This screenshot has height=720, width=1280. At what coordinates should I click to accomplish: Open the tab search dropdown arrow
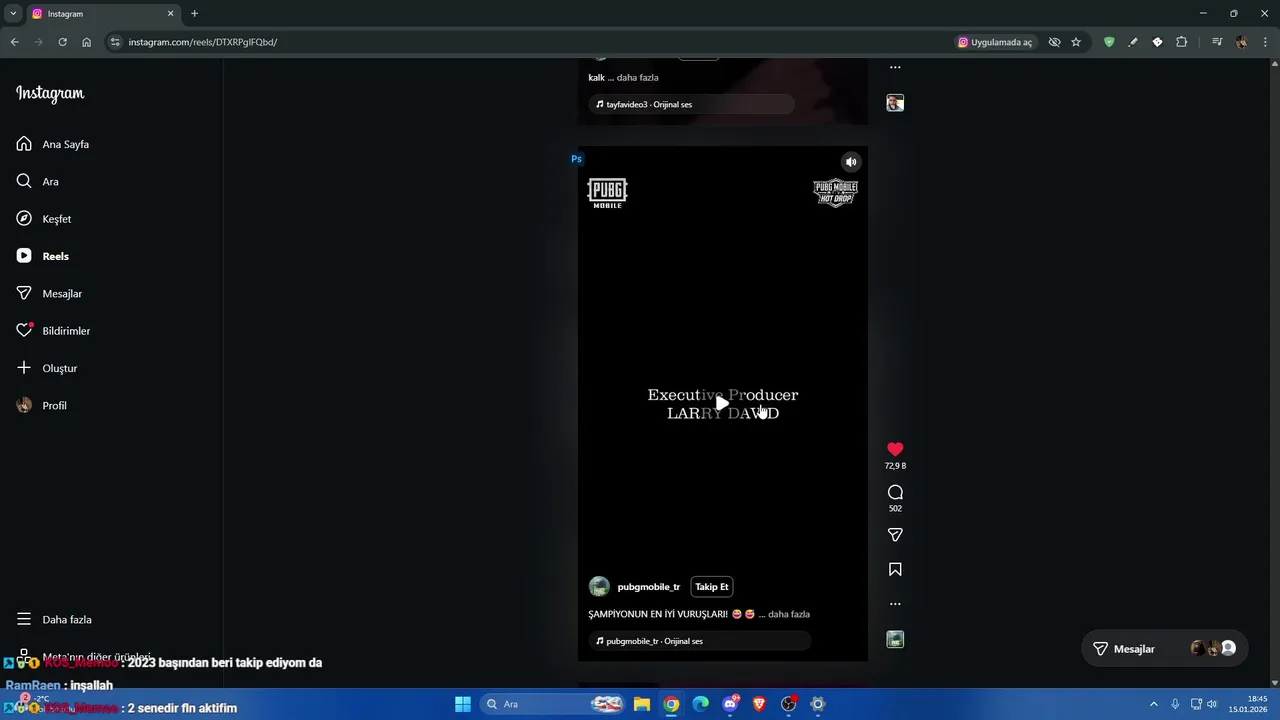(13, 14)
